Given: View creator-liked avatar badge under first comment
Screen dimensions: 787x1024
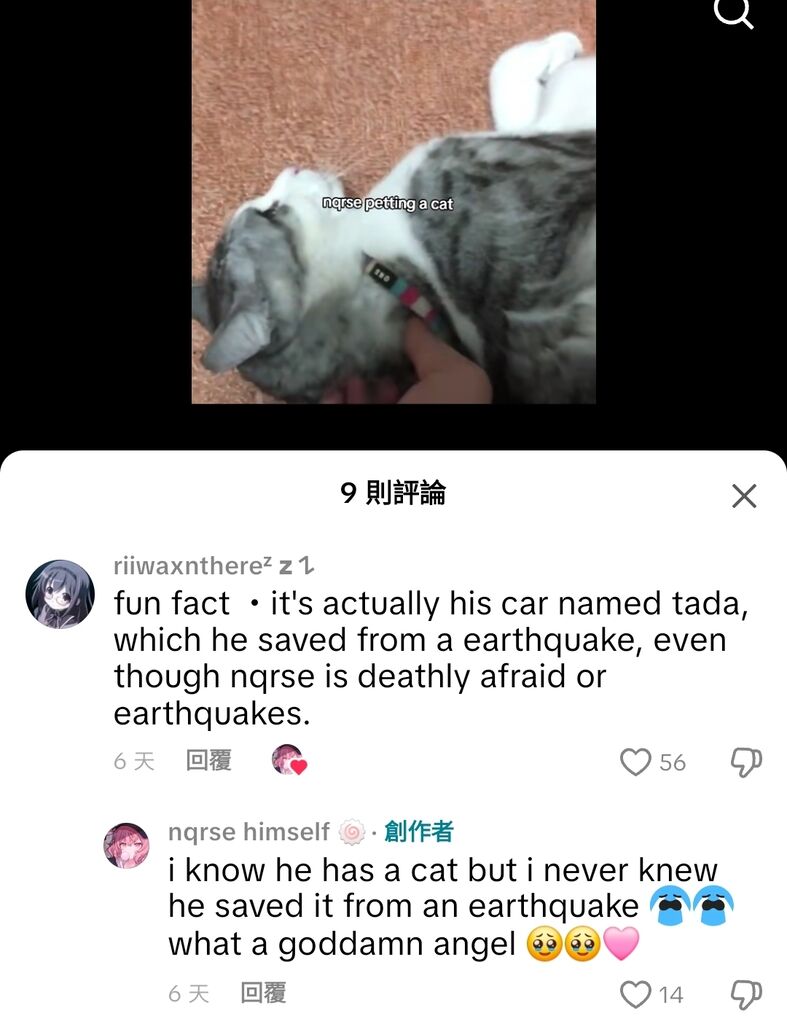Looking at the screenshot, I should [x=289, y=760].
